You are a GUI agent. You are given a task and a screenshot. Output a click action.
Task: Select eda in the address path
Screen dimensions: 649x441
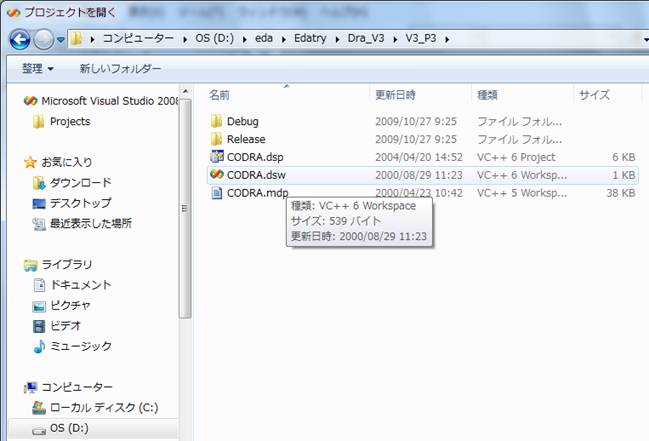point(264,39)
